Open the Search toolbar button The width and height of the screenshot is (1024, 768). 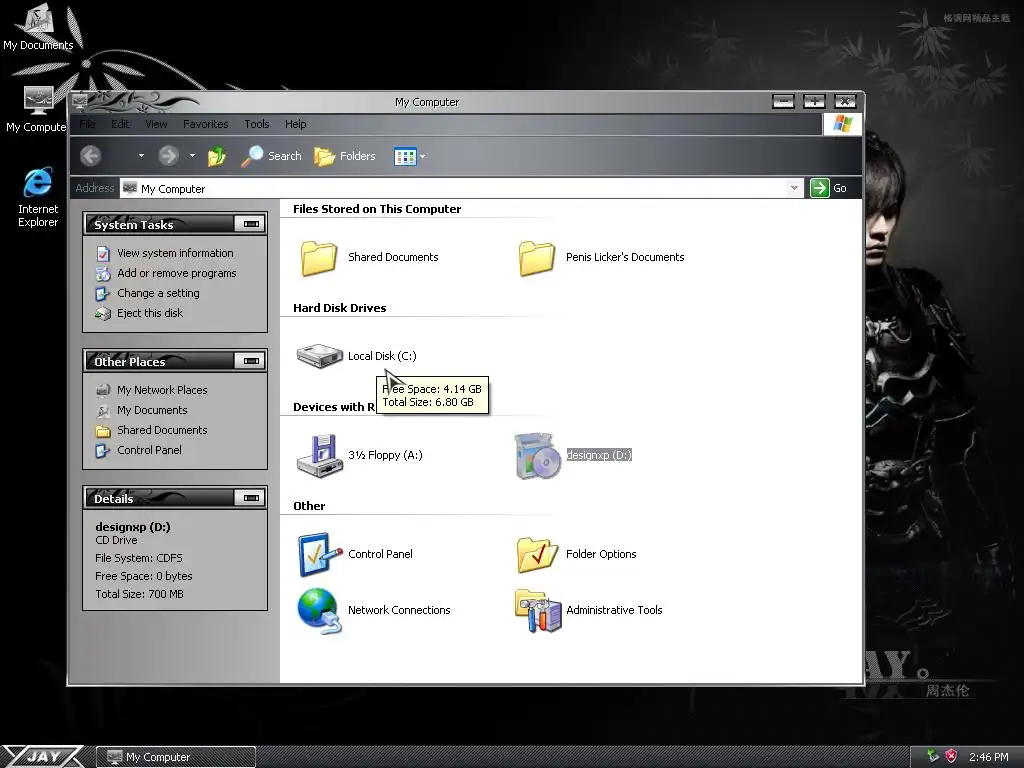pos(271,156)
